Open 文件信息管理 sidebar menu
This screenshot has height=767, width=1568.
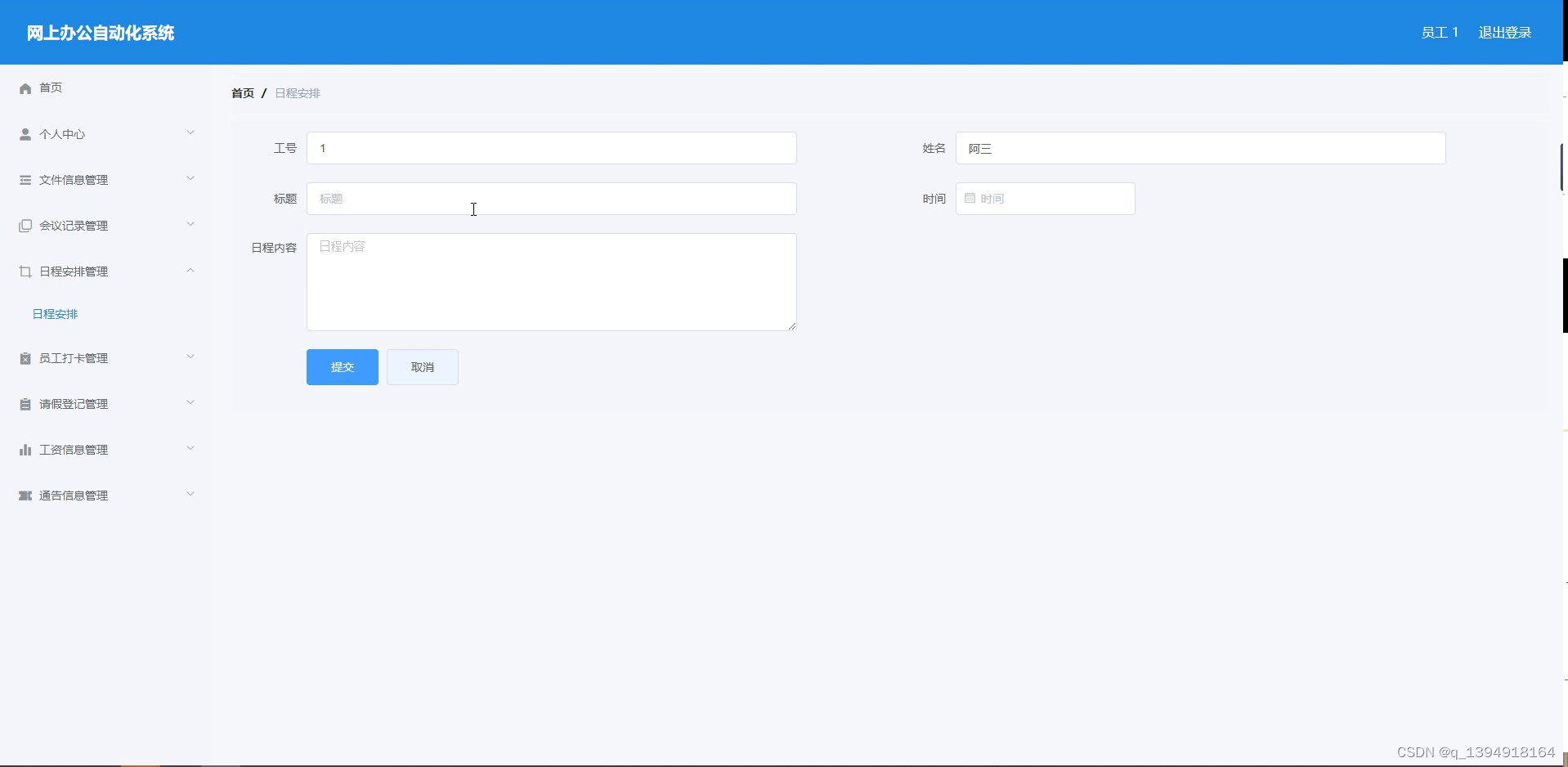106,180
